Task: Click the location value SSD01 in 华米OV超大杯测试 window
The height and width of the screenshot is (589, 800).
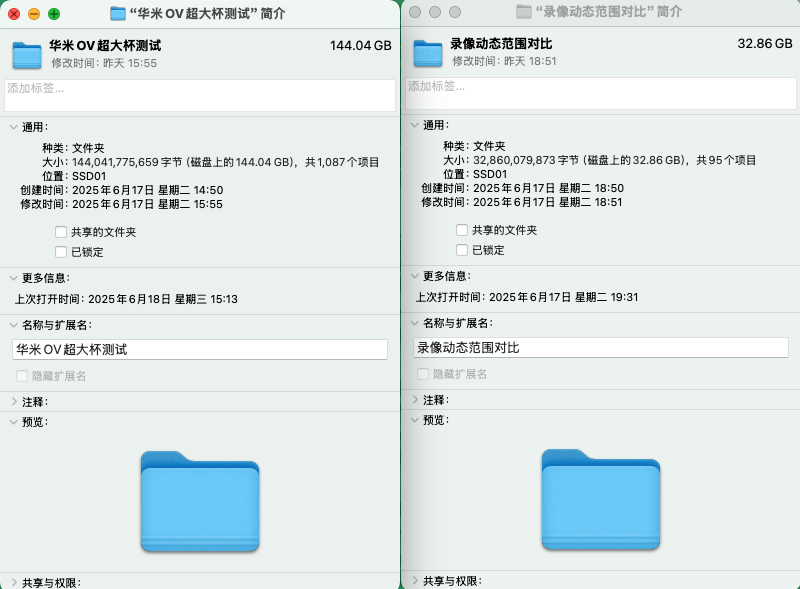Action: tap(89, 176)
